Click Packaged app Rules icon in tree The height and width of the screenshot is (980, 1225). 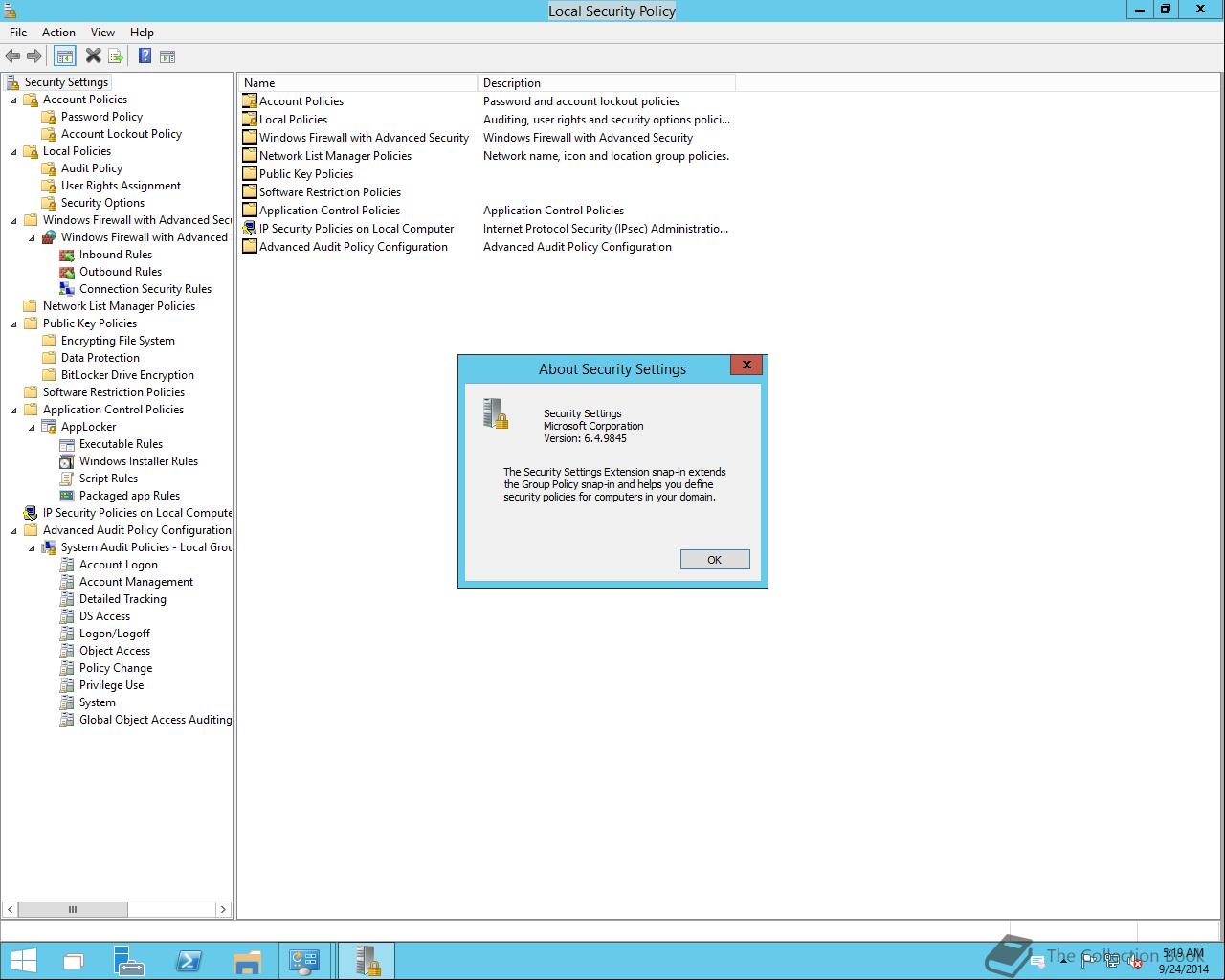tap(67, 496)
